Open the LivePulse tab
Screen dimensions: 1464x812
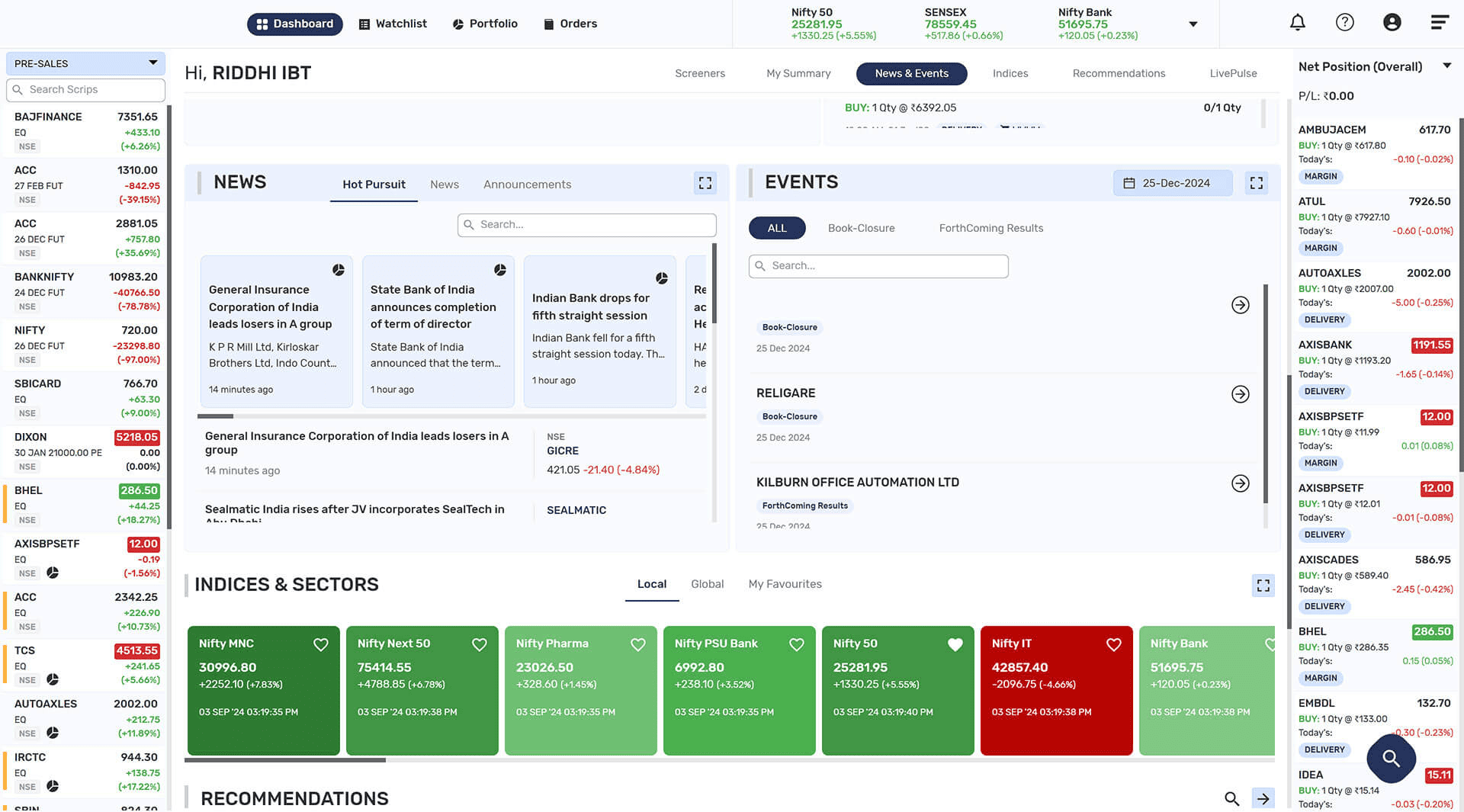coord(1233,73)
